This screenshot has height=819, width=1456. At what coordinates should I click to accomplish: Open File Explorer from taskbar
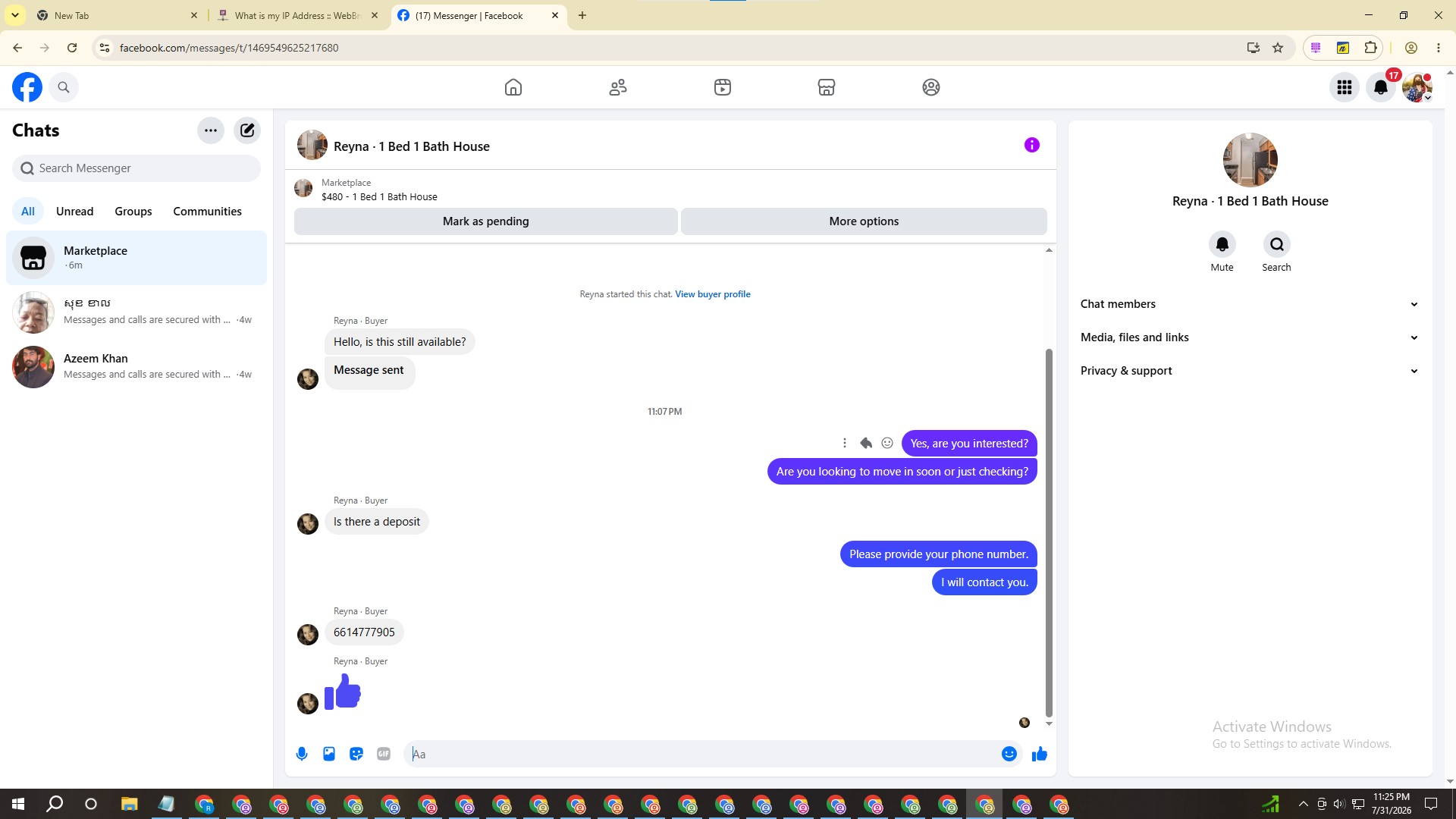coord(129,804)
